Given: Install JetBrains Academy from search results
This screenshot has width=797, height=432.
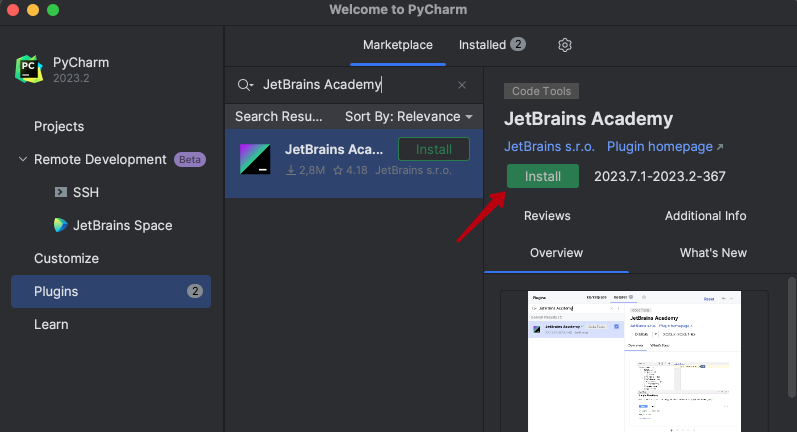Looking at the screenshot, I should tap(433, 149).
